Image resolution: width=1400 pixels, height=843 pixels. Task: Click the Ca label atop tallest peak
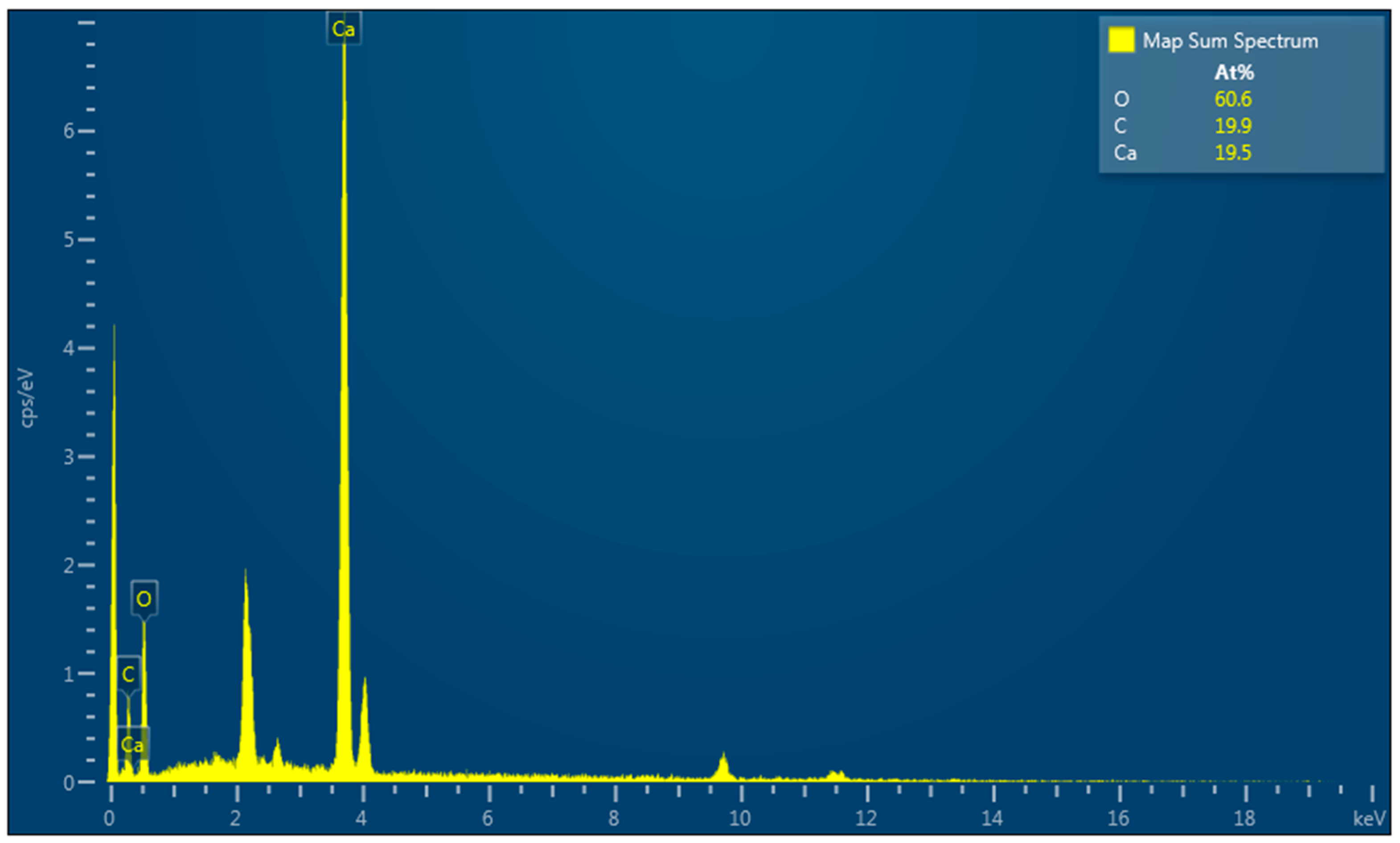click(x=344, y=29)
